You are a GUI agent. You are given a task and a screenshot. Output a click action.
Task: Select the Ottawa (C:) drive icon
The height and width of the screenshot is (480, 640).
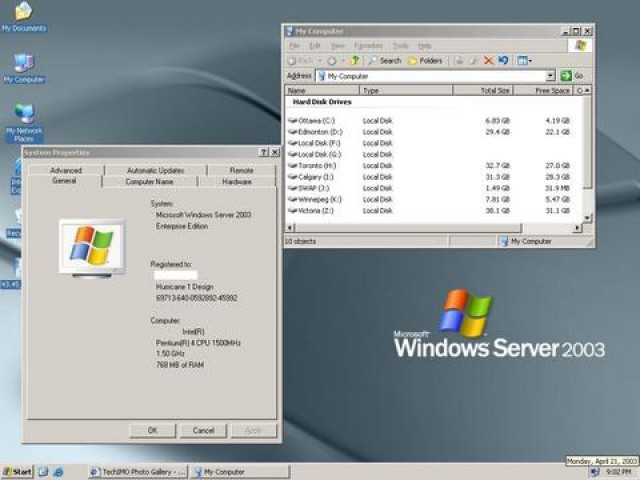(x=292, y=121)
